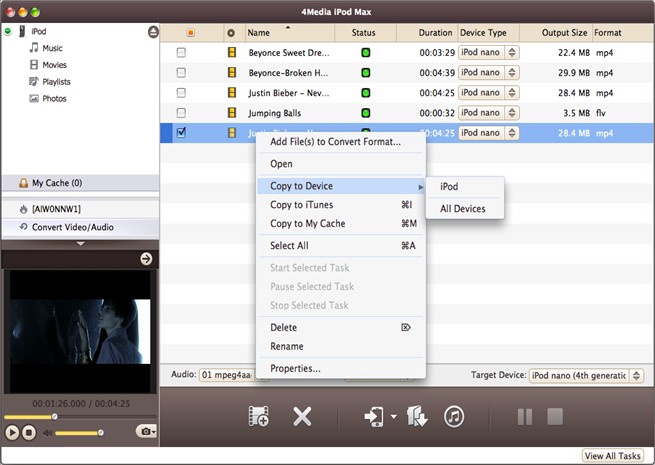Image resolution: width=655 pixels, height=465 pixels.
Task: Tick the checkbox for Jumping Balls row
Action: tap(181, 113)
